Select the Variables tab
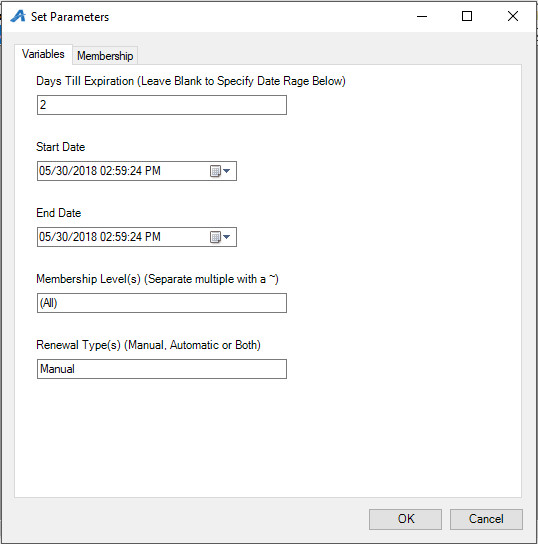 43,54
